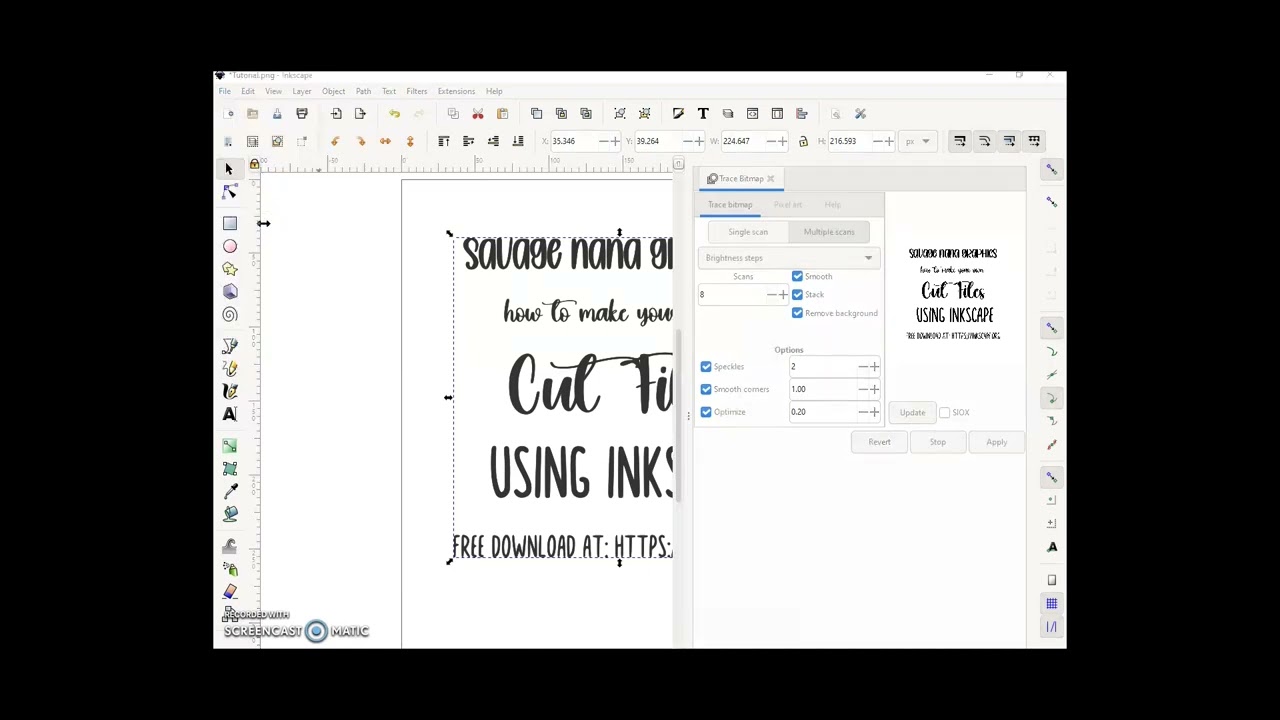Click the Print document icon
This screenshot has height=720, width=1280.
pyautogui.click(x=302, y=114)
